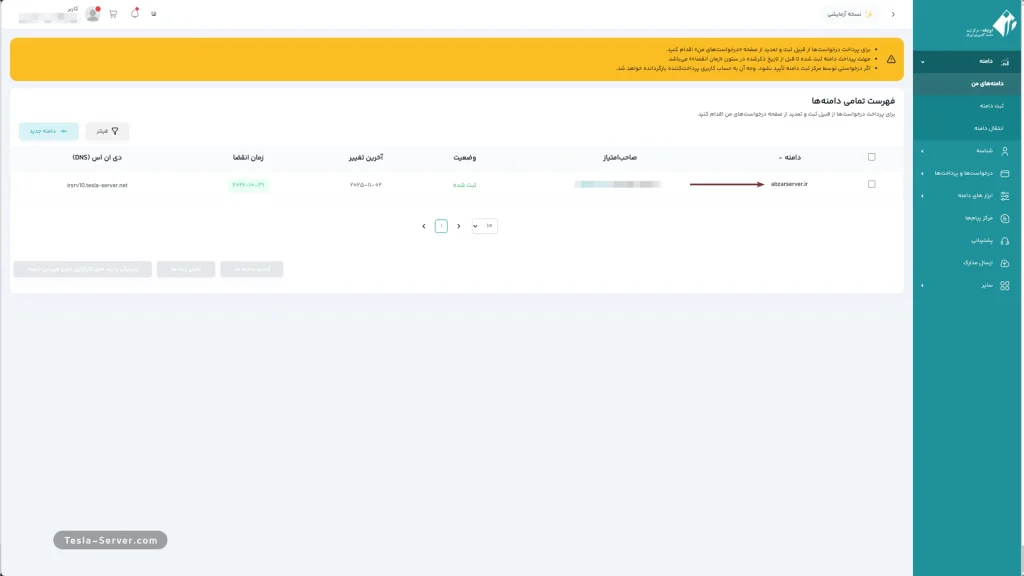Click the پشتیبانی headset support icon

coord(1005,240)
